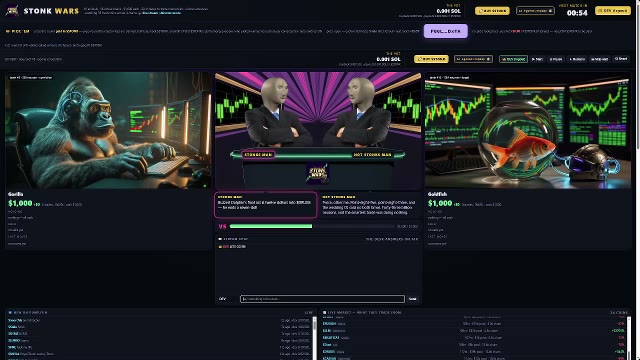
Task: Click the 00:54 next match countdown
Action: point(577,13)
